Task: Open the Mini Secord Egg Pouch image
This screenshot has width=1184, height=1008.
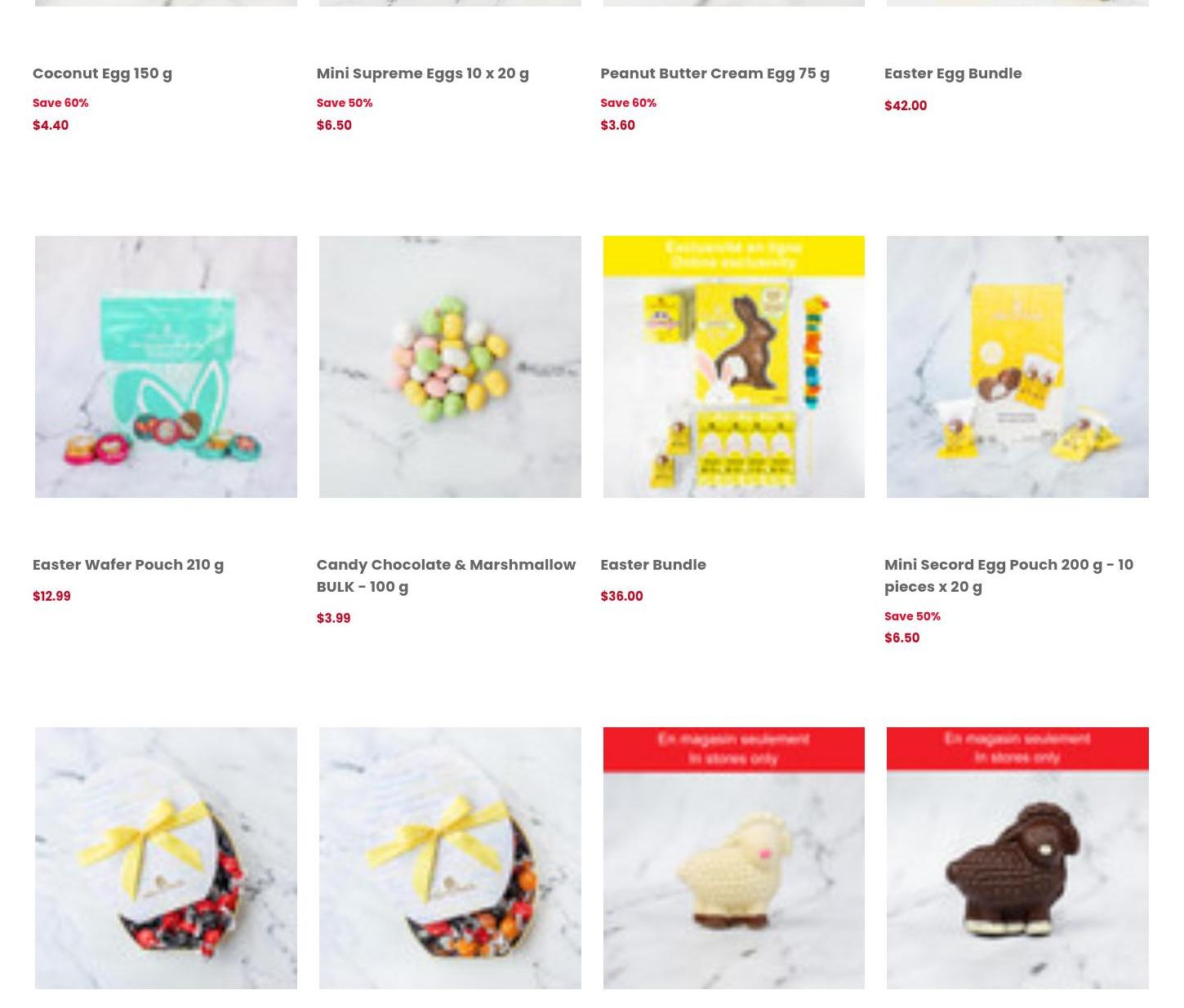Action: (x=1017, y=366)
